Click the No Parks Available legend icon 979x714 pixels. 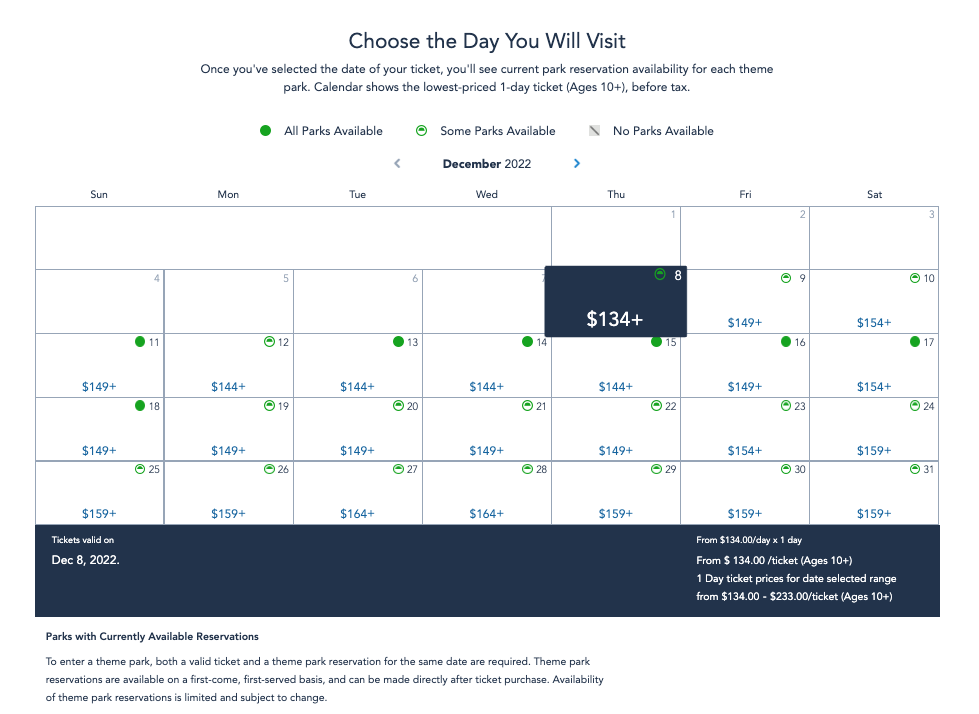pos(594,130)
